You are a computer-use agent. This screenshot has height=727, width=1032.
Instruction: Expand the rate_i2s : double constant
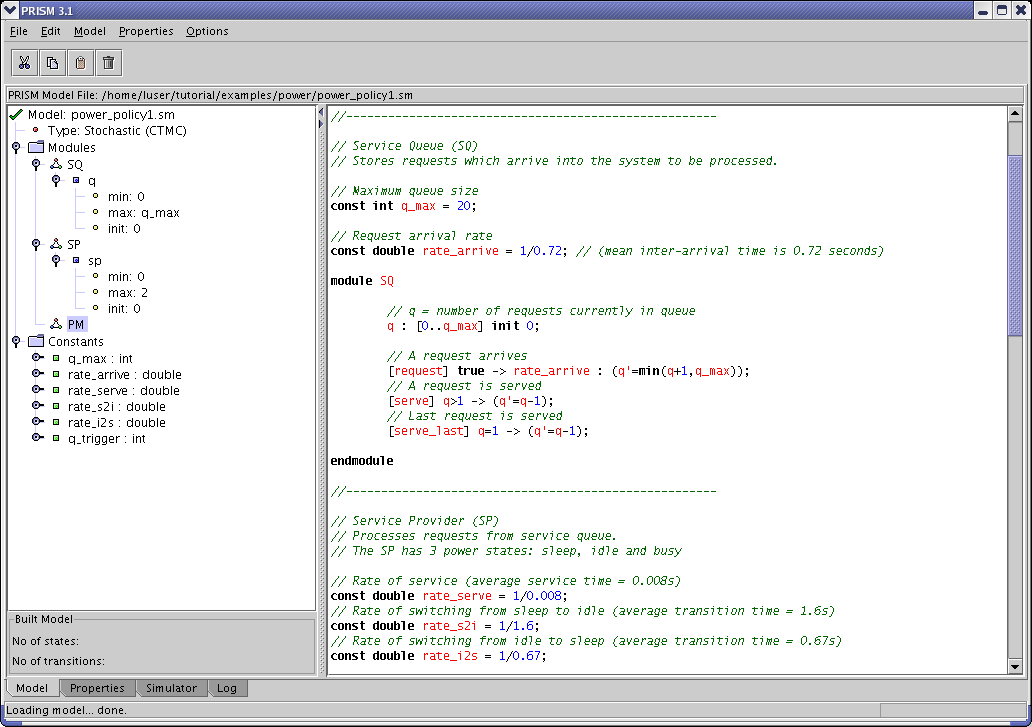pyautogui.click(x=38, y=422)
